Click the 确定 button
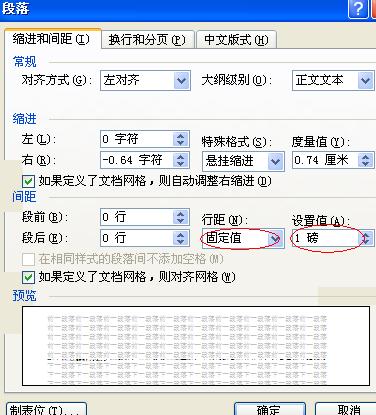This screenshot has width=376, height=415. click(270, 409)
